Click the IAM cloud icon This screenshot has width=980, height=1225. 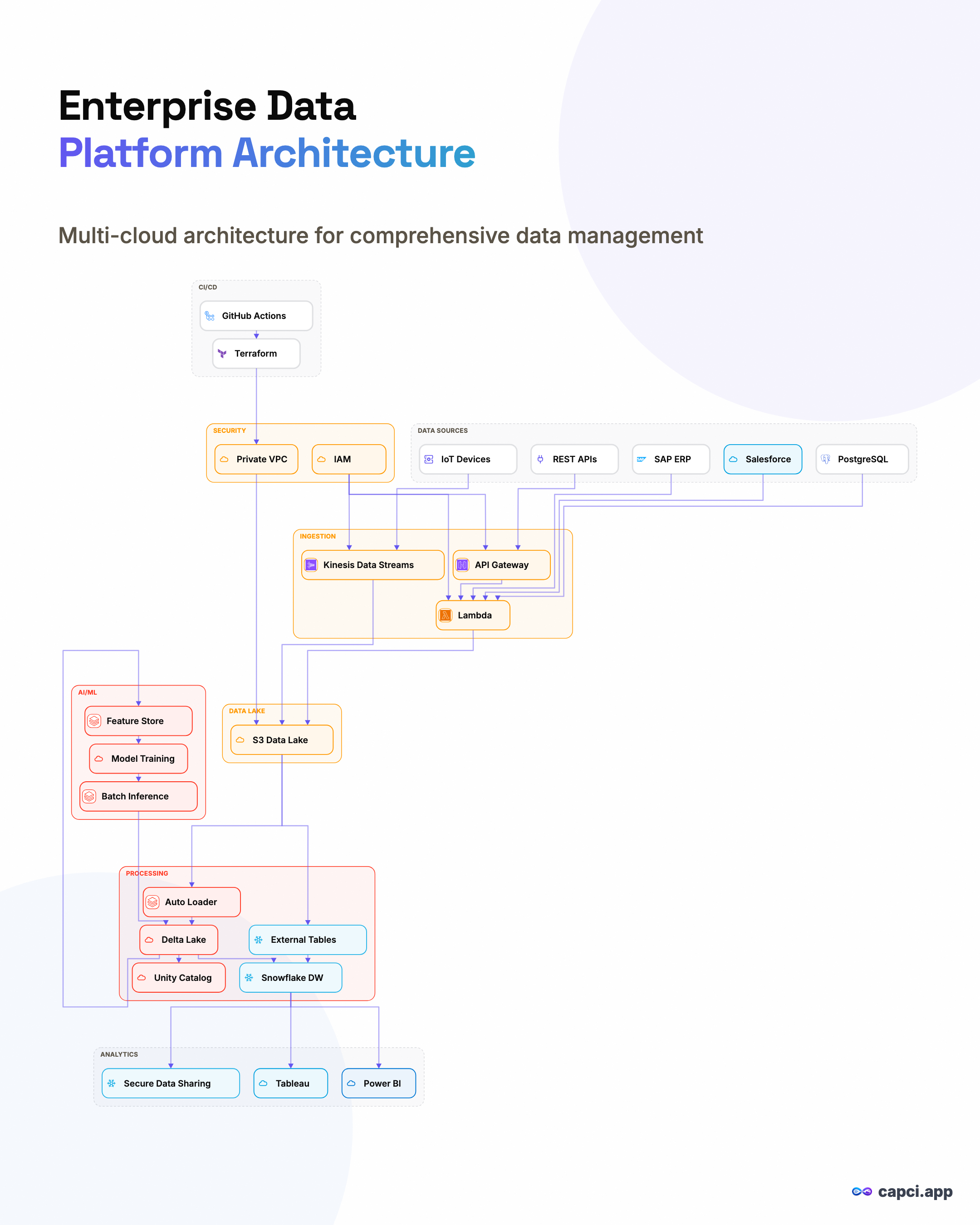coord(322,459)
